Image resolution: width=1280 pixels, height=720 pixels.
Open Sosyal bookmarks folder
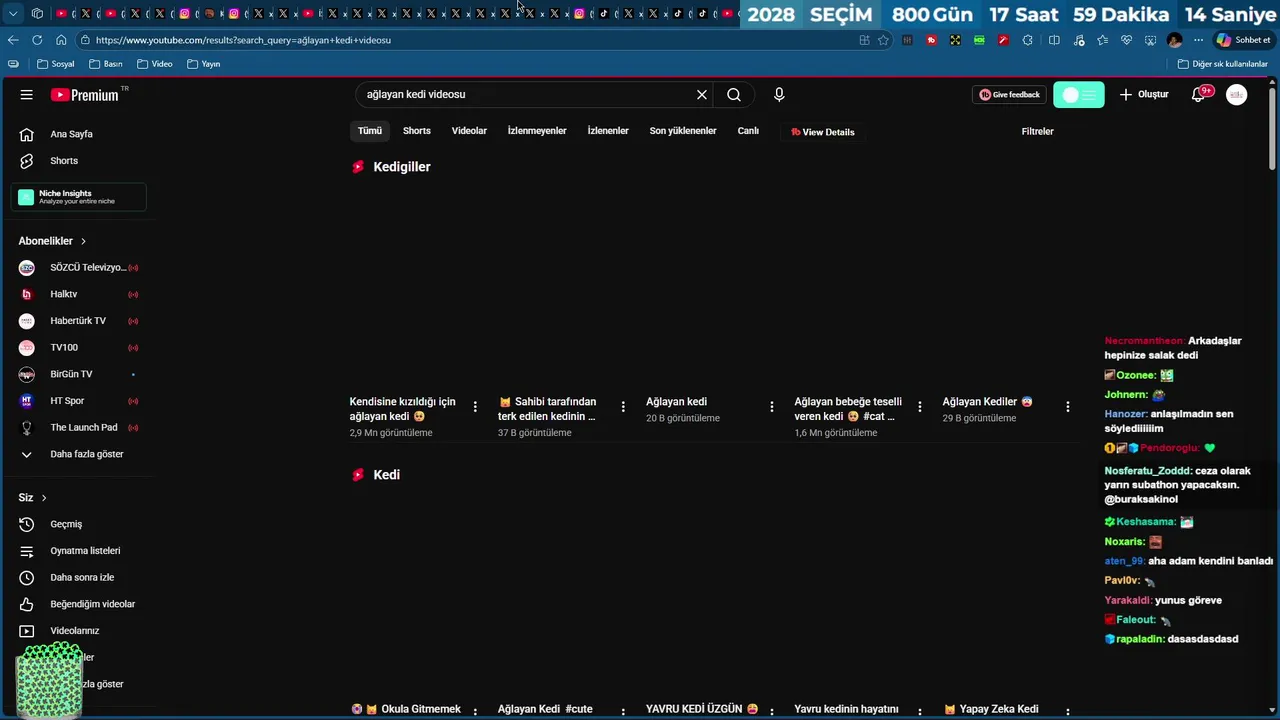(x=56, y=64)
